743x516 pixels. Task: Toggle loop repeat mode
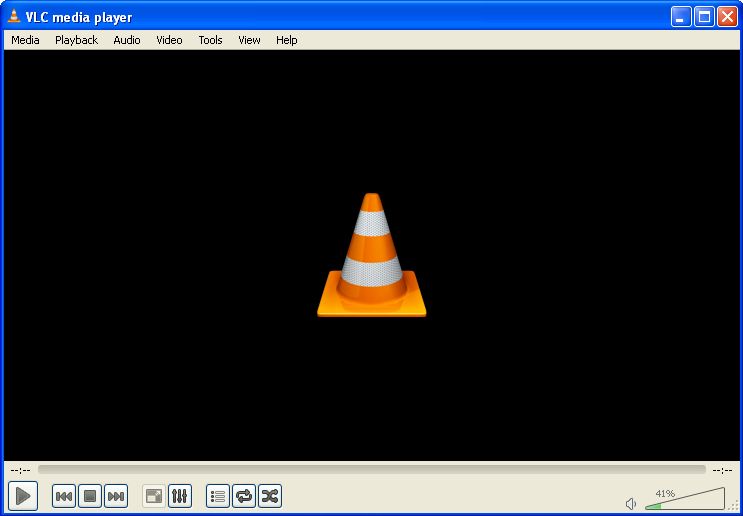[244, 496]
